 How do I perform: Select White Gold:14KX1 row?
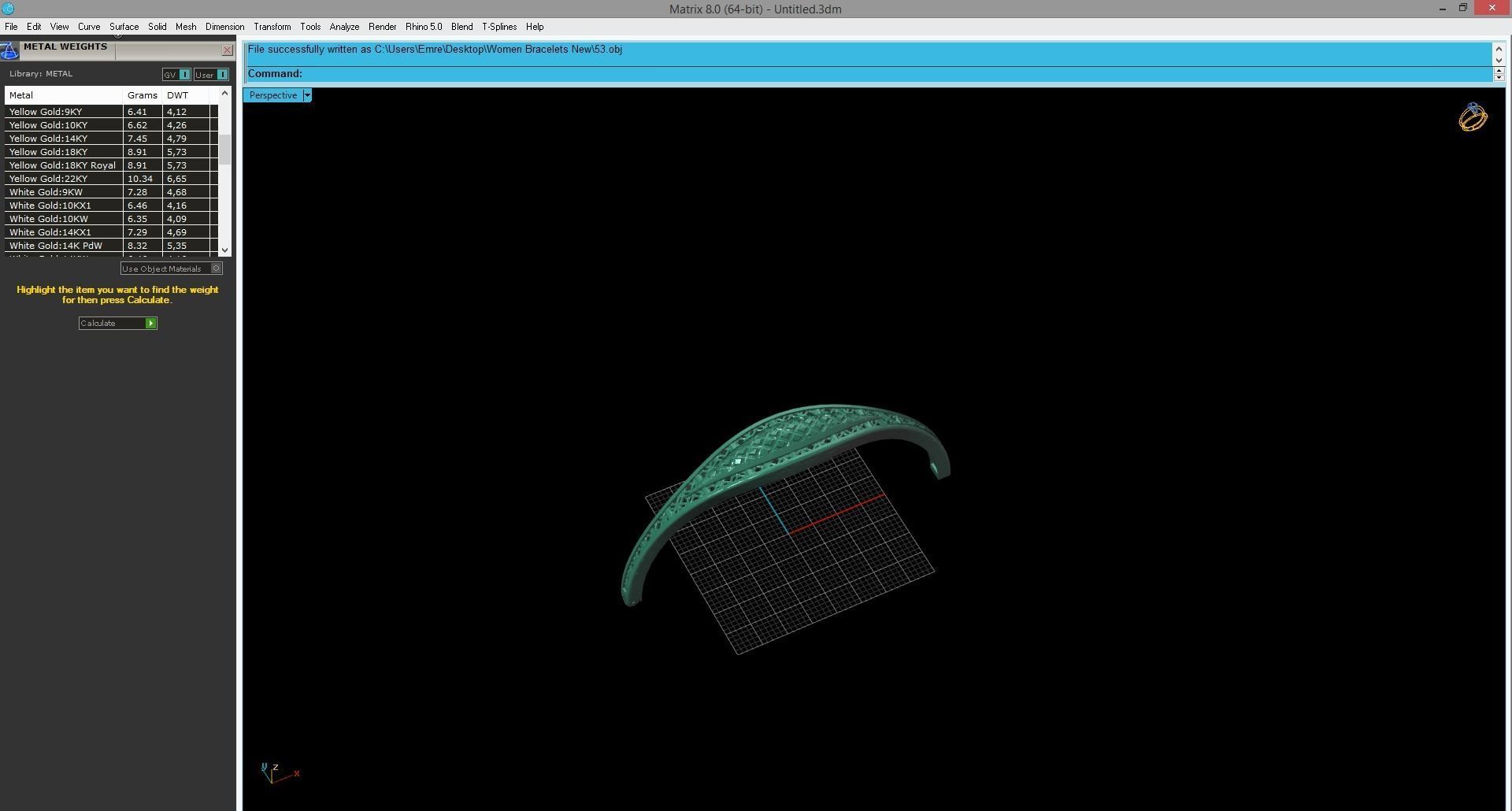111,232
